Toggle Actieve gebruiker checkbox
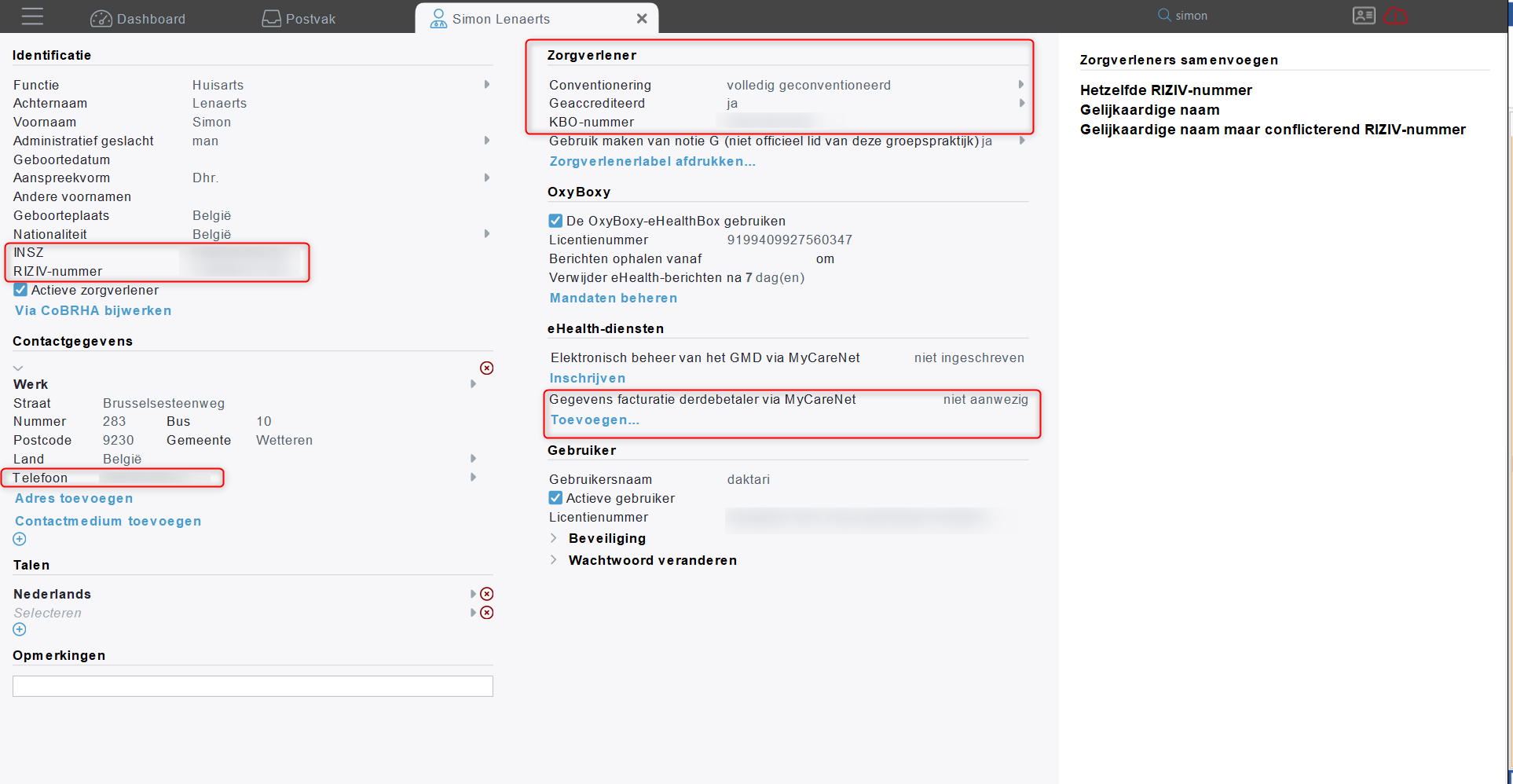The image size is (1513, 784). coord(555,498)
